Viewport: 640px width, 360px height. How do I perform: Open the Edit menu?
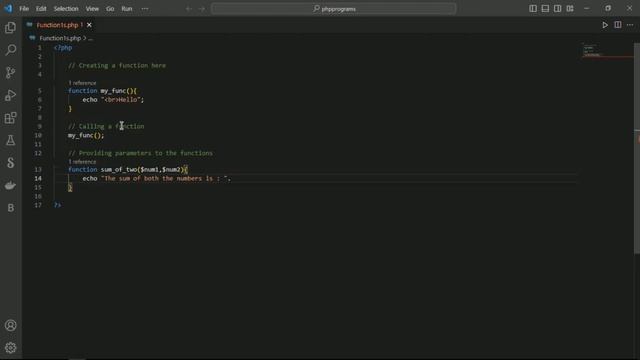click(x=41, y=9)
